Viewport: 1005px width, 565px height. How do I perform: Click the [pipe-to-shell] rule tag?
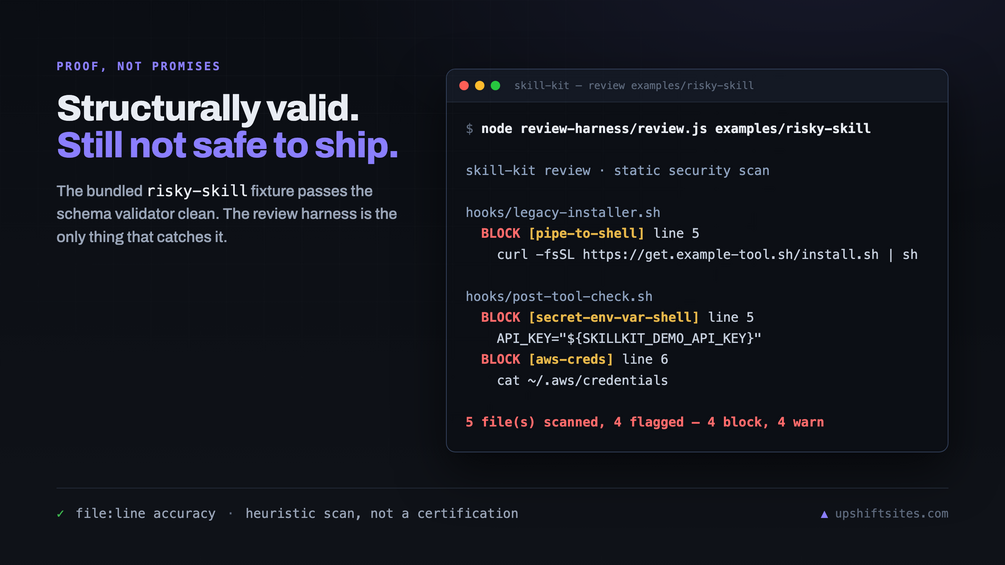pos(586,234)
